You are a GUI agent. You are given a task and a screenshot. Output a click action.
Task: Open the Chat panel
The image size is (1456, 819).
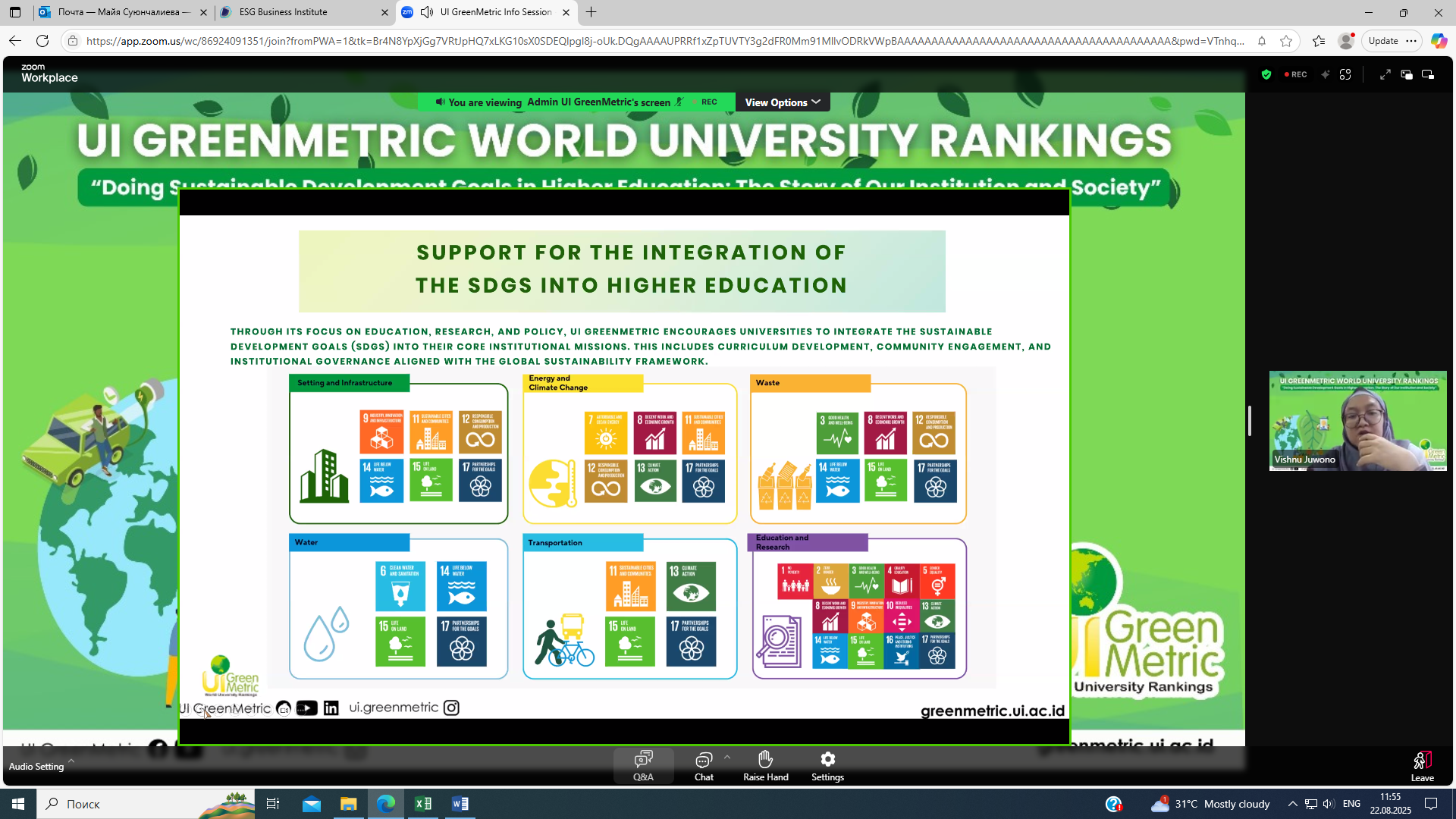(x=704, y=766)
